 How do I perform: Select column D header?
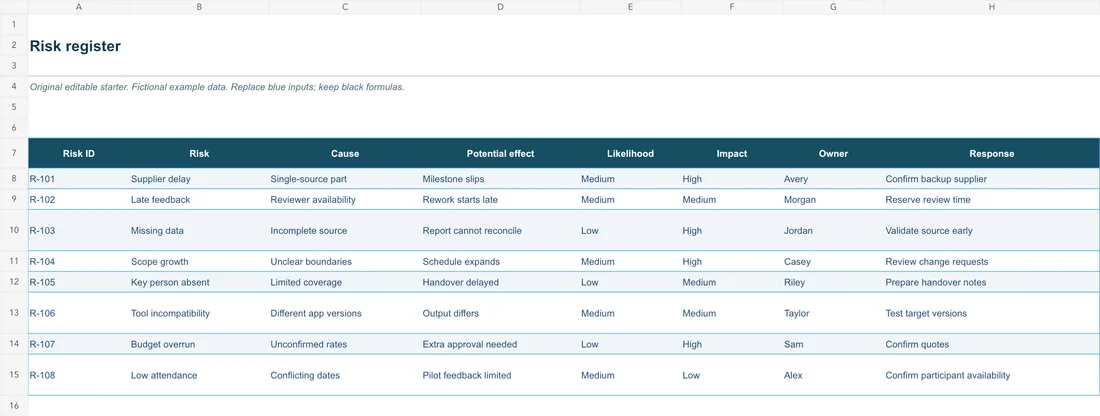click(500, 7)
